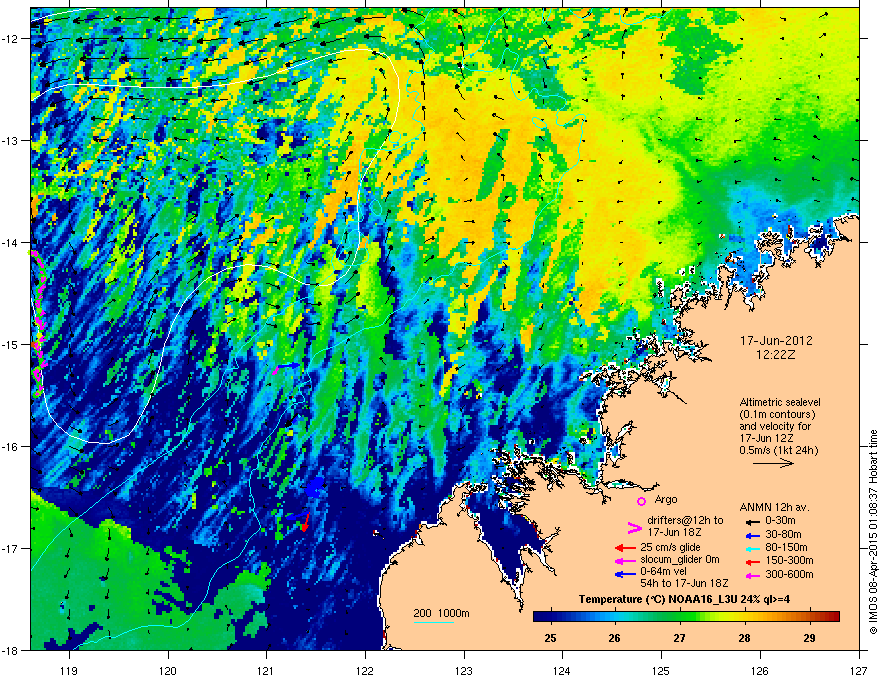Click the 26 tick label on color bar

615,638
